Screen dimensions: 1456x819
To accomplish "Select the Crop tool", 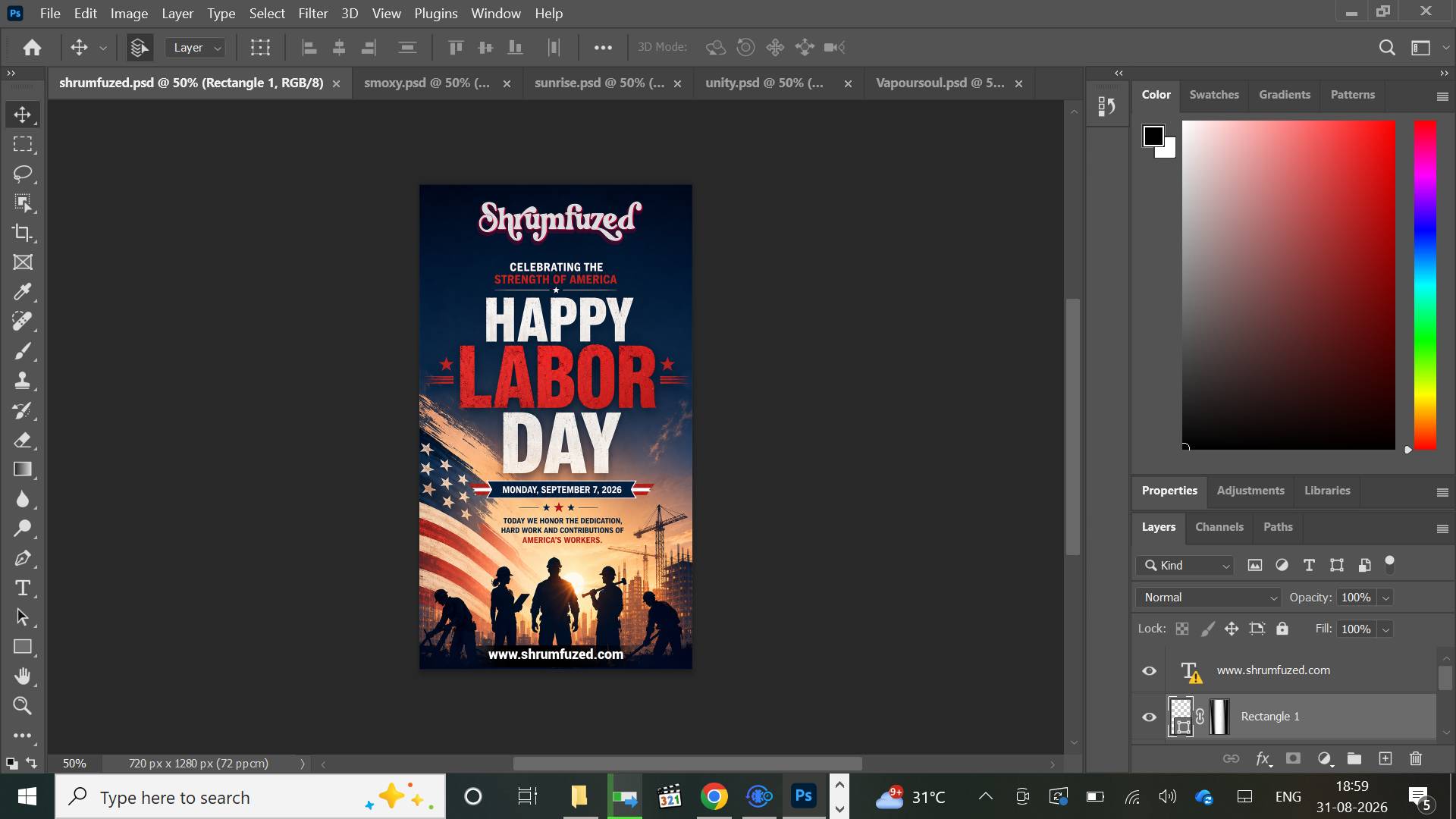I will click(23, 233).
